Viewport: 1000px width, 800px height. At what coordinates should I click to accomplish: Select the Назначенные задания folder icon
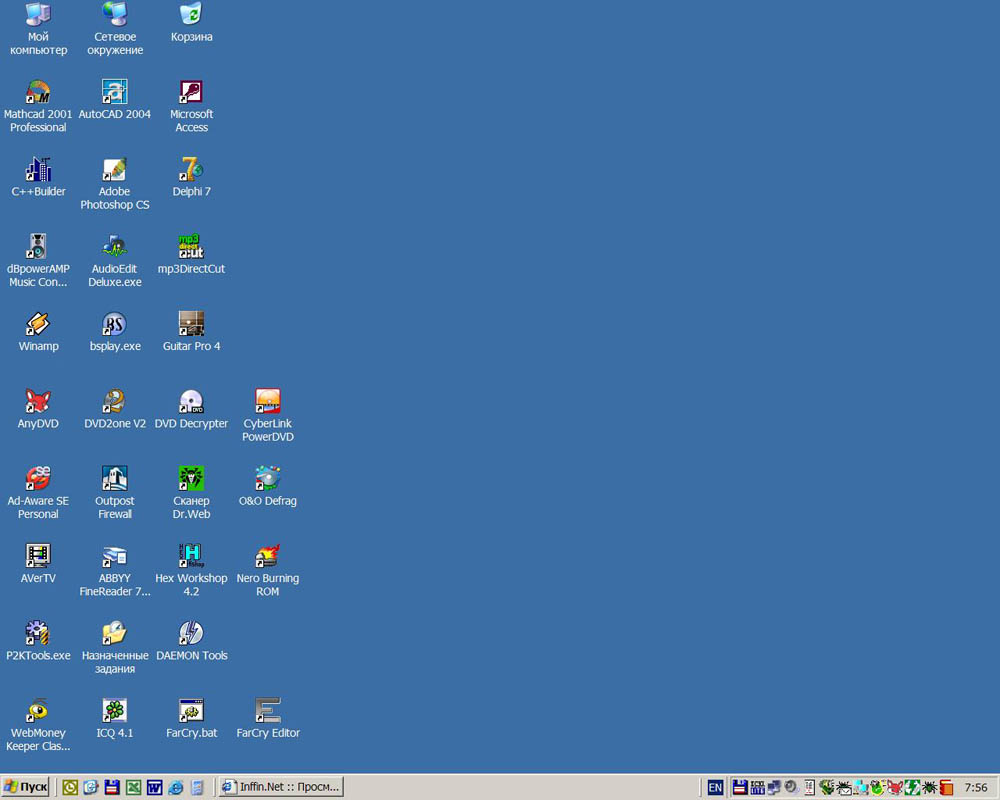tap(115, 647)
